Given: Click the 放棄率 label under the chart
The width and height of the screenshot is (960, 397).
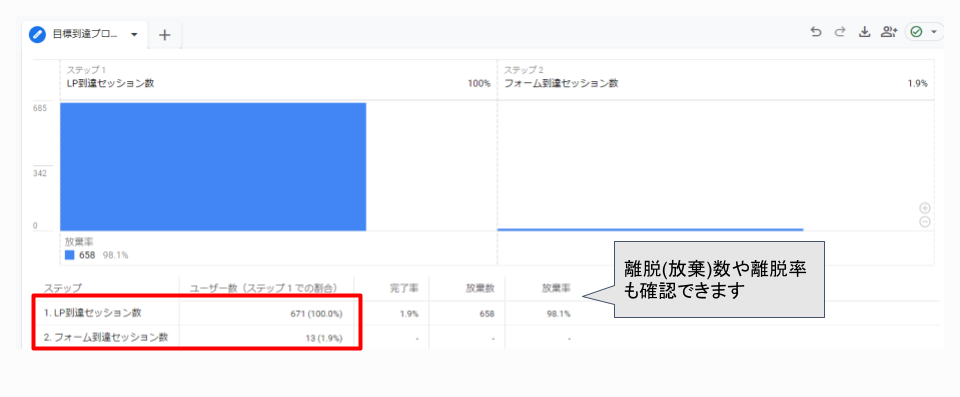Looking at the screenshot, I should [x=79, y=242].
